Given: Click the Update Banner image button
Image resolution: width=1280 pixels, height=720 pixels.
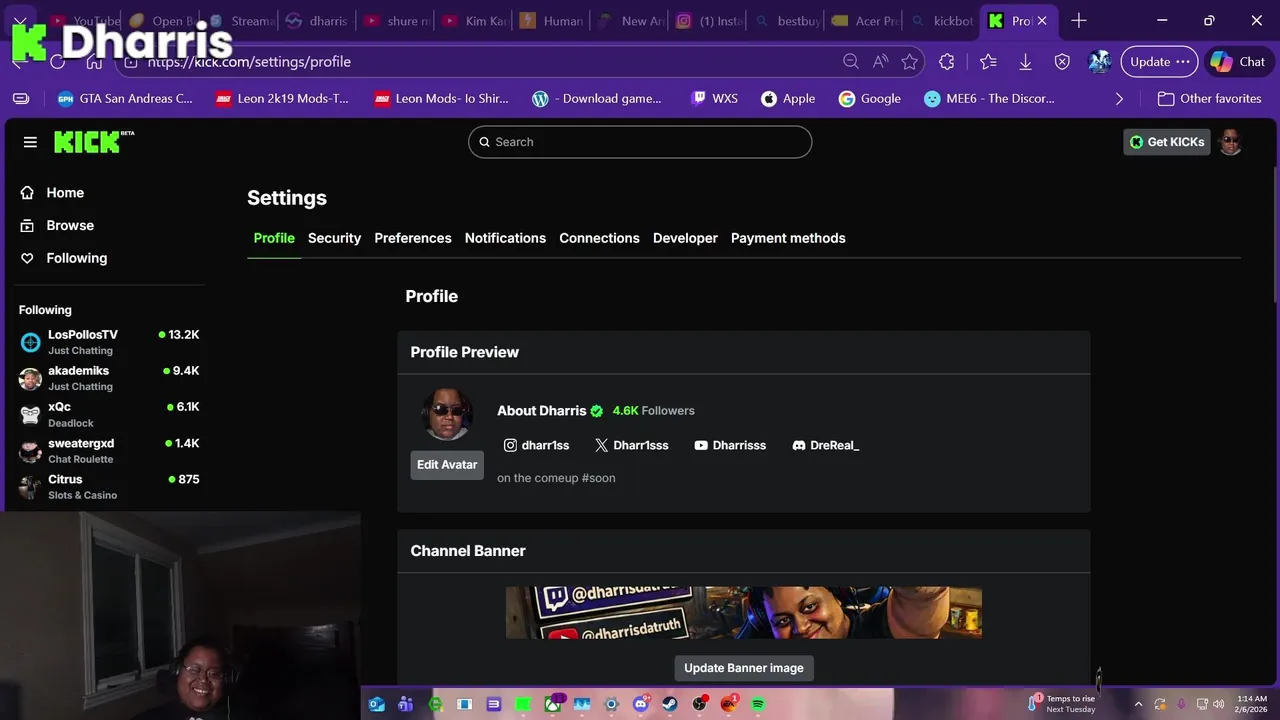Looking at the screenshot, I should pos(744,668).
